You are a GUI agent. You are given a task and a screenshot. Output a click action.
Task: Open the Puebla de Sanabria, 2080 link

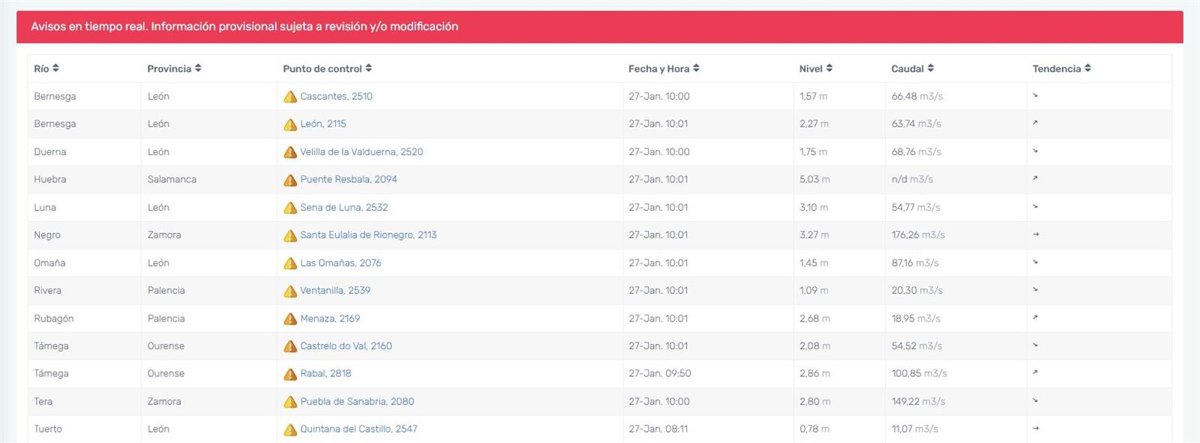point(357,402)
